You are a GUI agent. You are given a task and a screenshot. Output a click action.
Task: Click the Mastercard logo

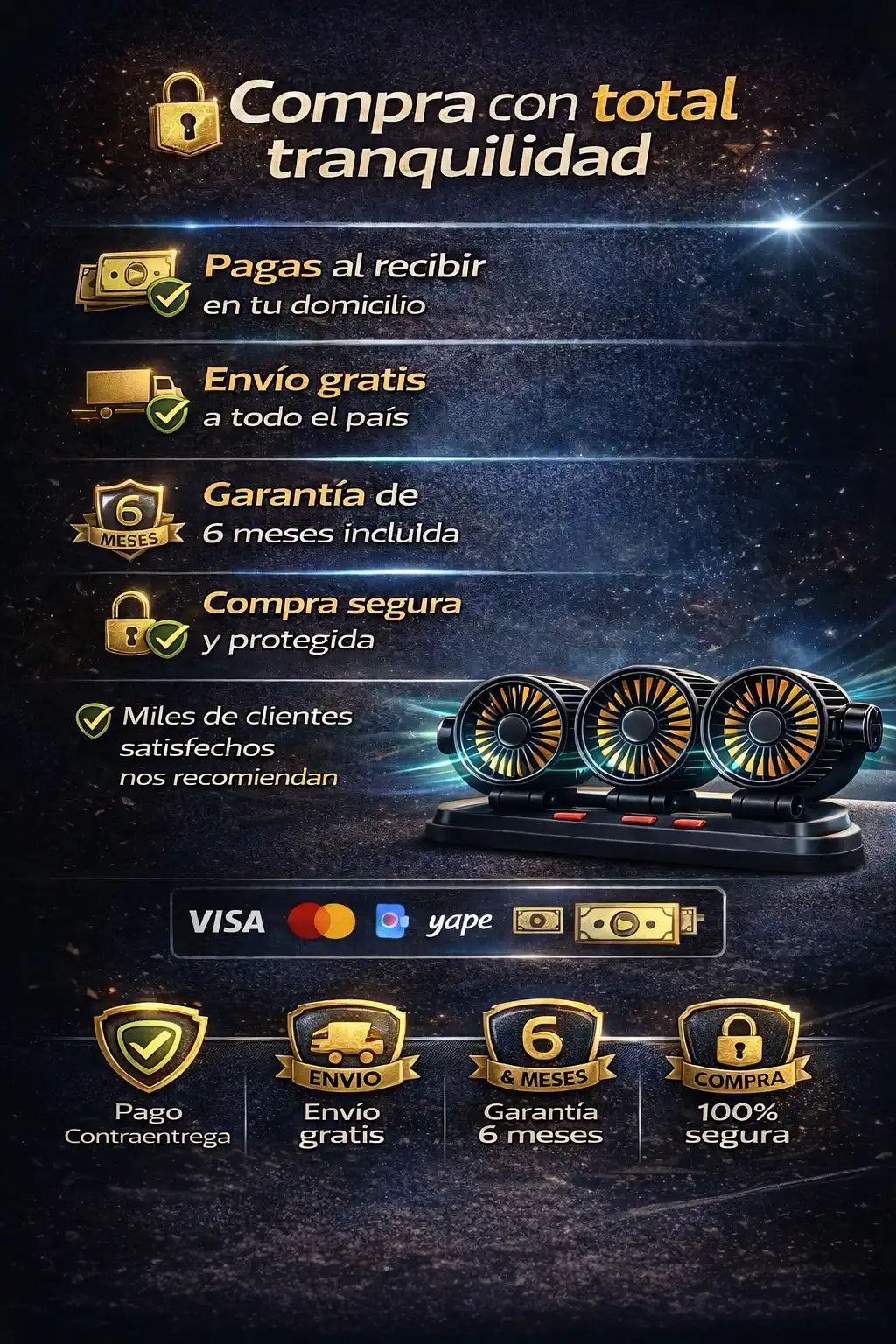(321, 921)
